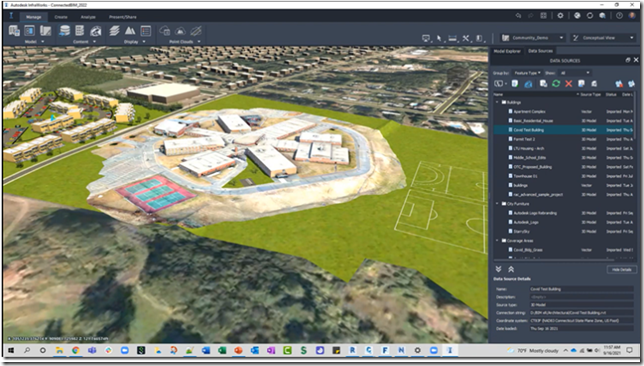This screenshot has width=644, height=366.
Task: Click the model properties map icon
Action: tap(45, 31)
